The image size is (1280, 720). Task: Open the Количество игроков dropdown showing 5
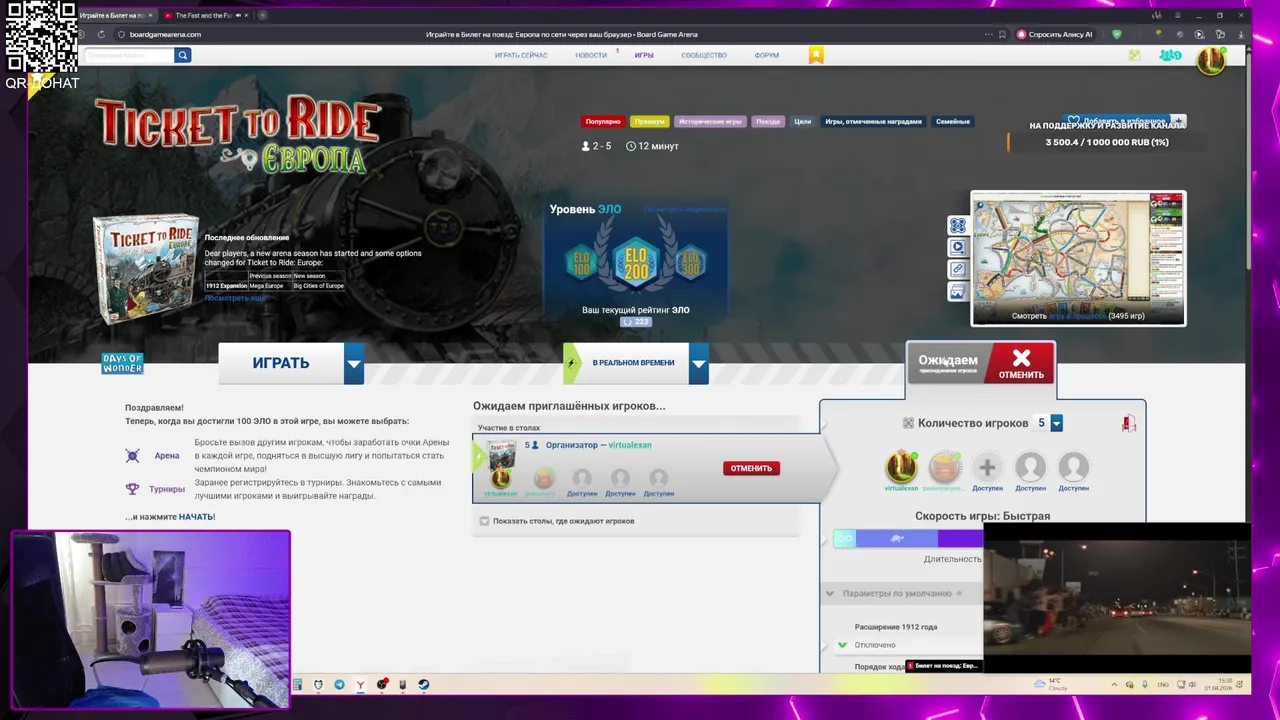pyautogui.click(x=1056, y=423)
